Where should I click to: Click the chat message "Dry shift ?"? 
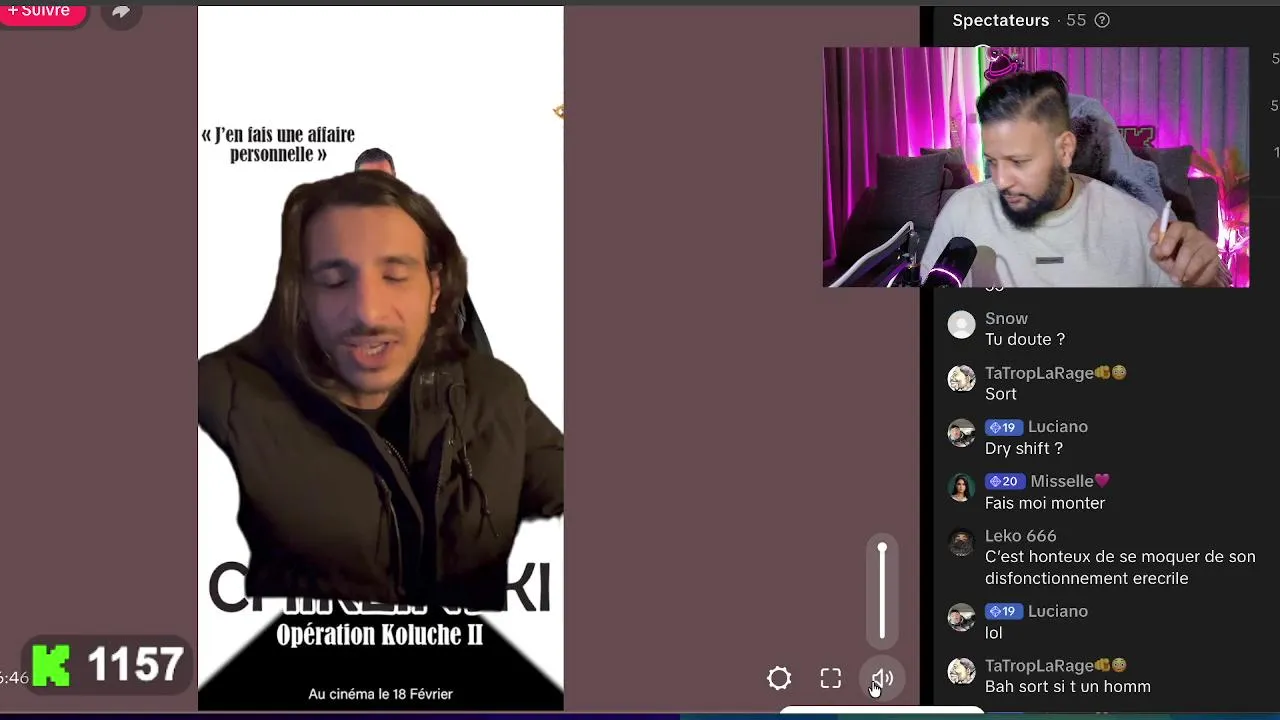pos(1024,448)
